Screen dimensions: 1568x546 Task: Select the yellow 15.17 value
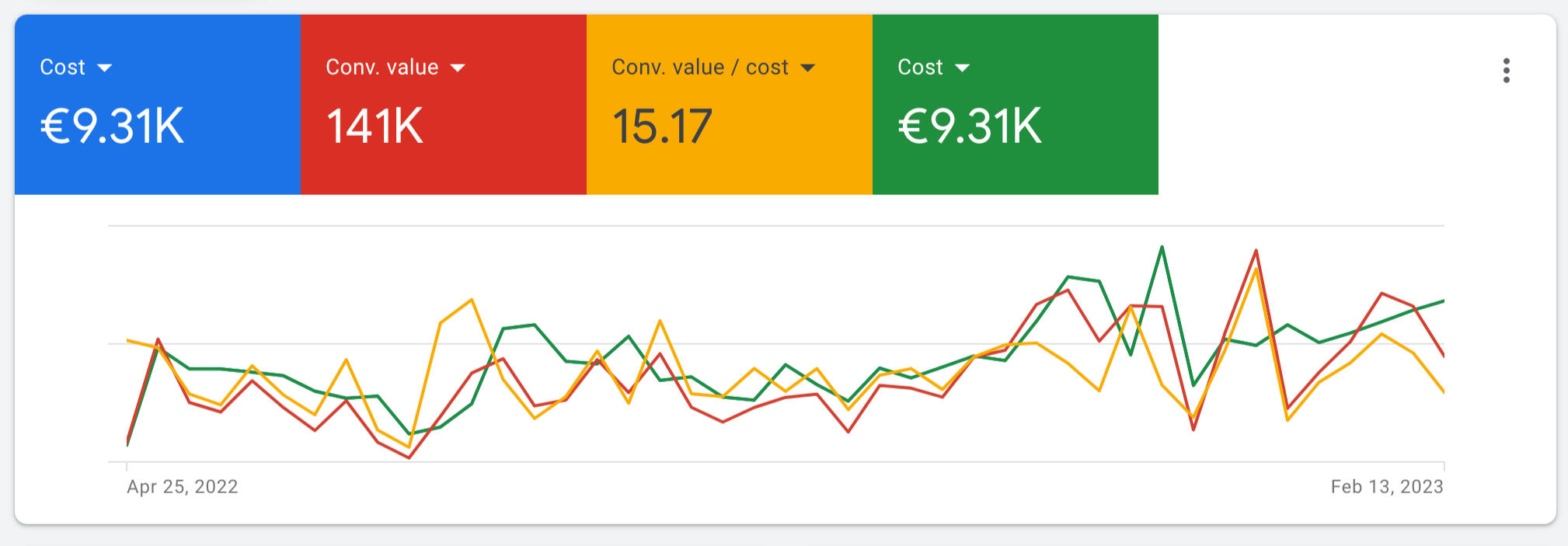coord(662,127)
